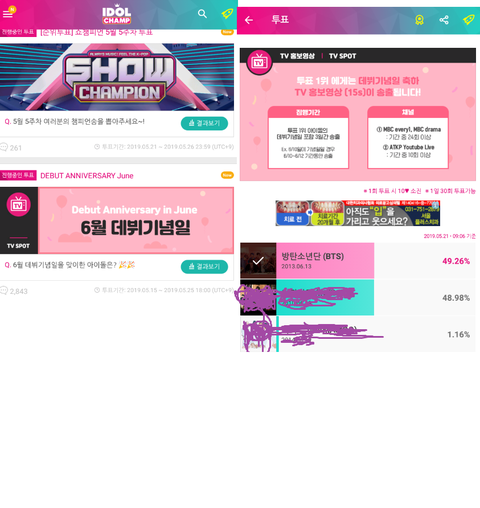Screen dimensions: 480x508
Task: Select the third candidate with 1.16%
Action: (x=358, y=334)
